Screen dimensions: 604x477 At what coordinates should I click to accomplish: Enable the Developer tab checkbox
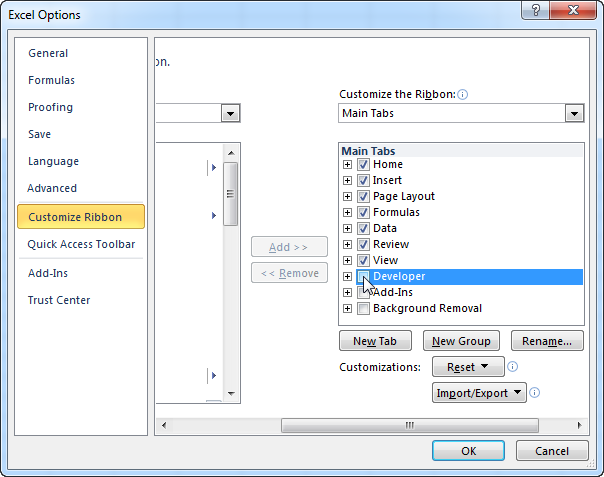coord(363,276)
